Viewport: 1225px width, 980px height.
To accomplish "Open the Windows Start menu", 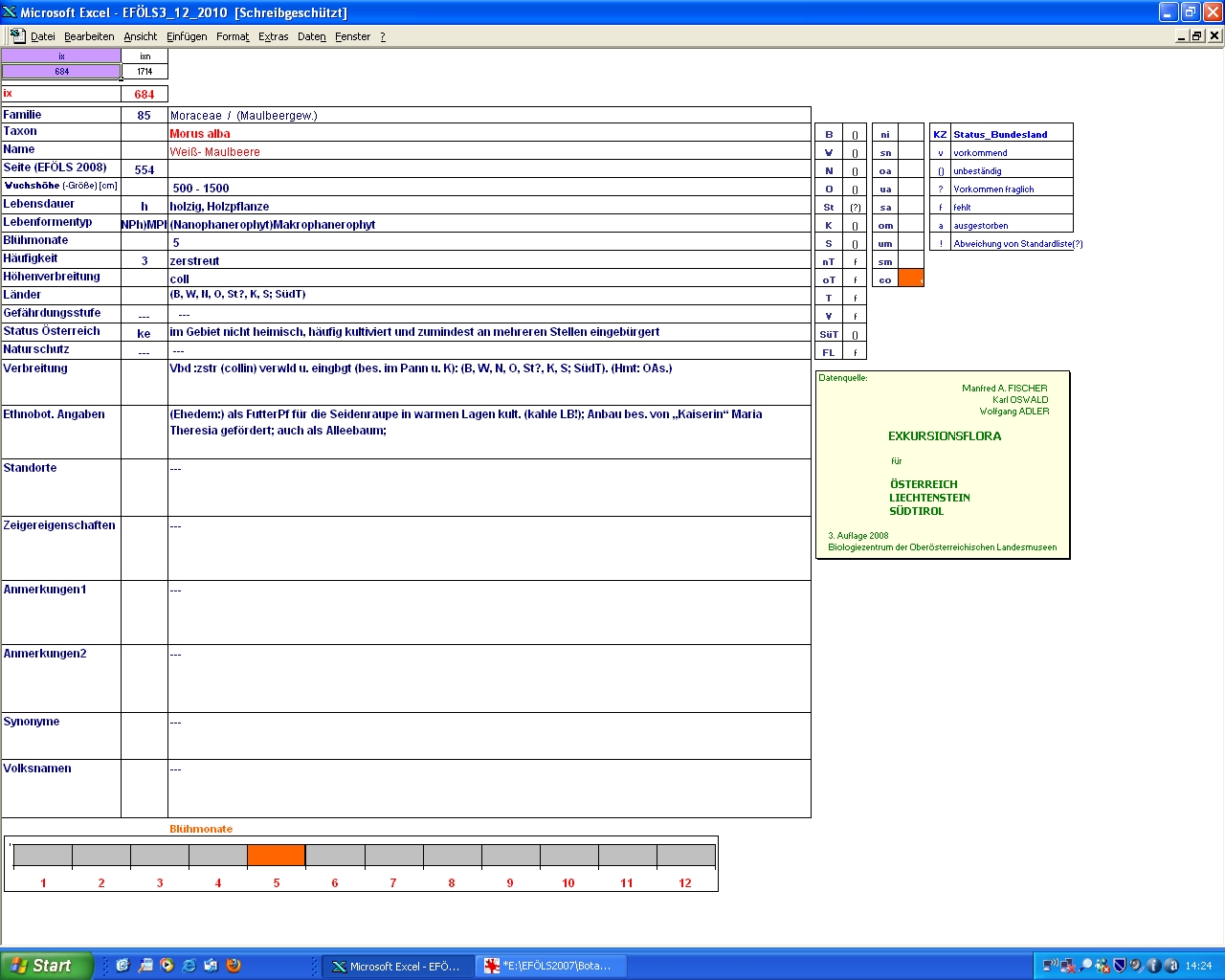I will click(x=46, y=966).
